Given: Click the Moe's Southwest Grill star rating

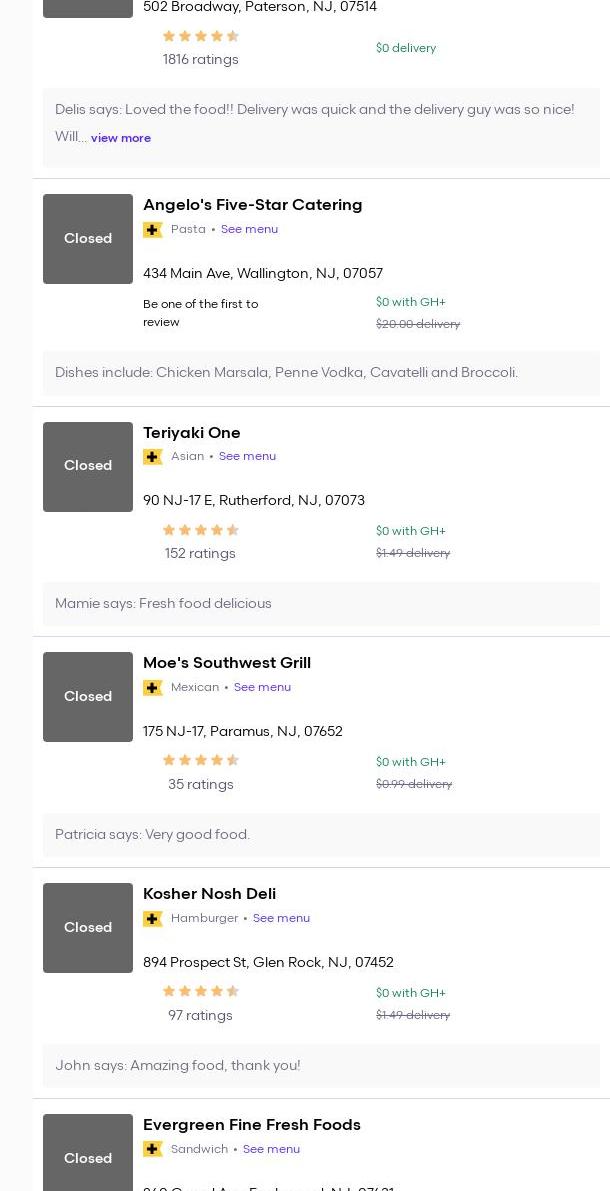Looking at the screenshot, I should [x=200, y=761].
